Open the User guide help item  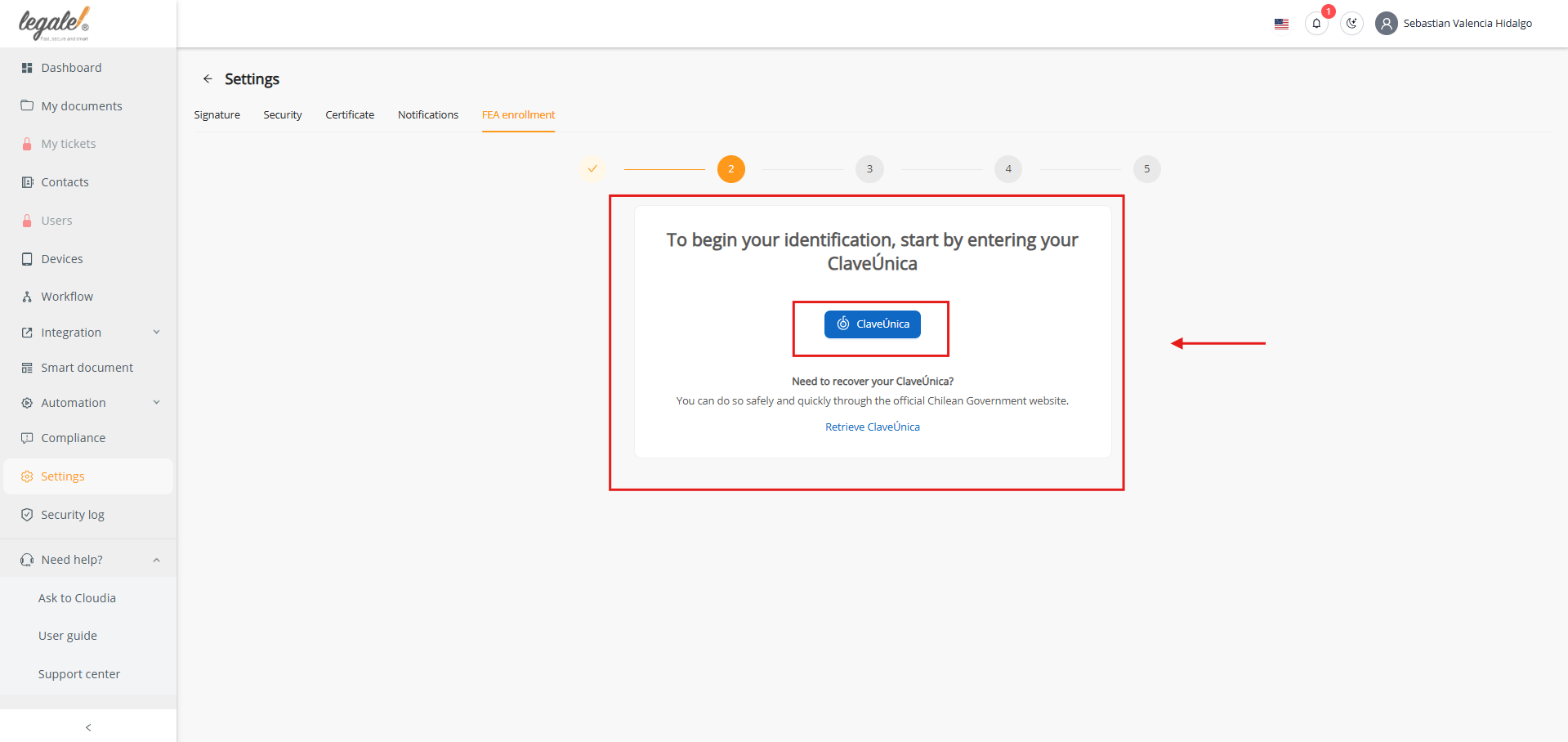pos(68,636)
